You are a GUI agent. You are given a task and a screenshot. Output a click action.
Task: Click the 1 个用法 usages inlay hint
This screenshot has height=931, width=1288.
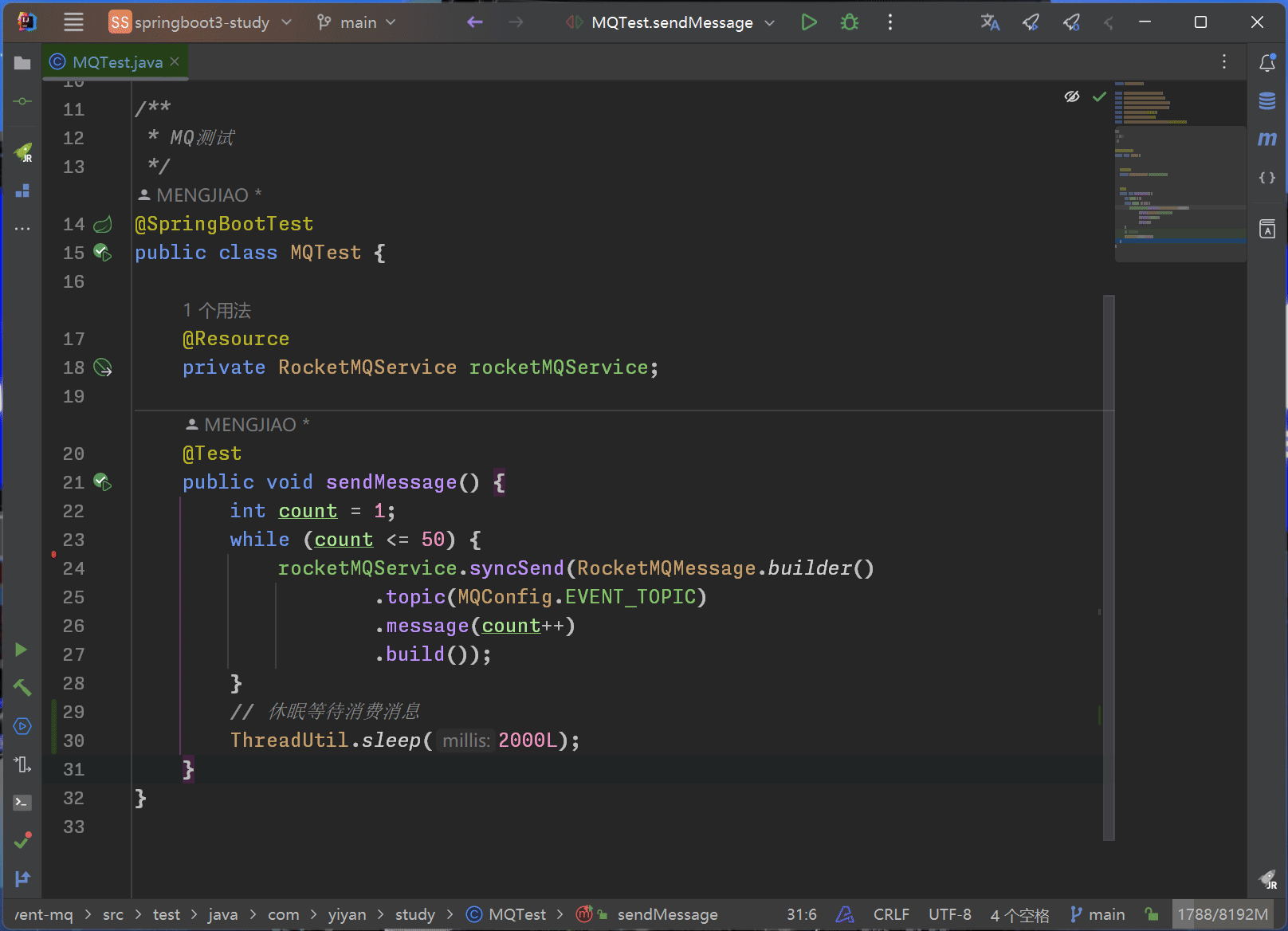[217, 310]
